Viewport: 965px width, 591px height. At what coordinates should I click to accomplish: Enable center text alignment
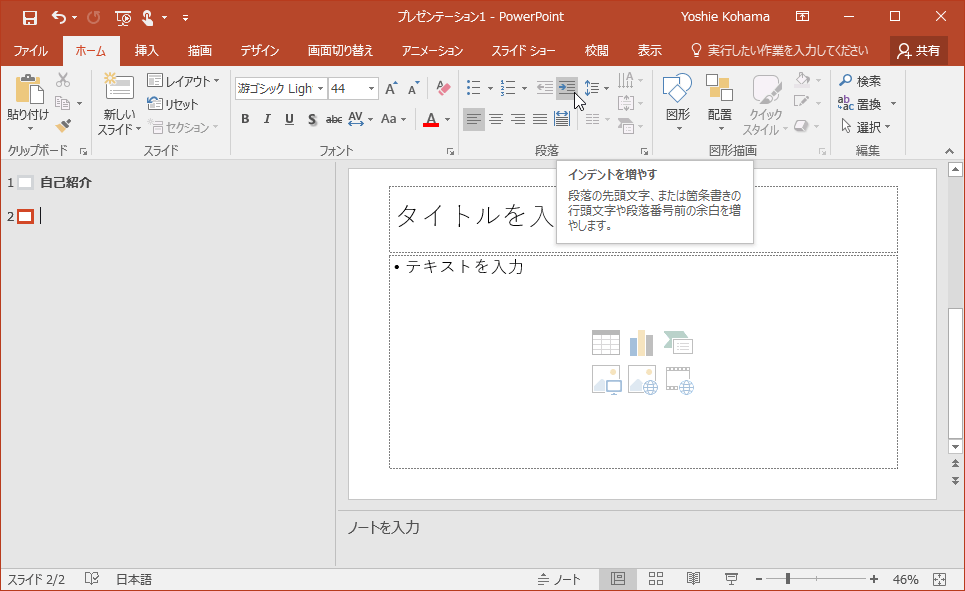click(496, 119)
